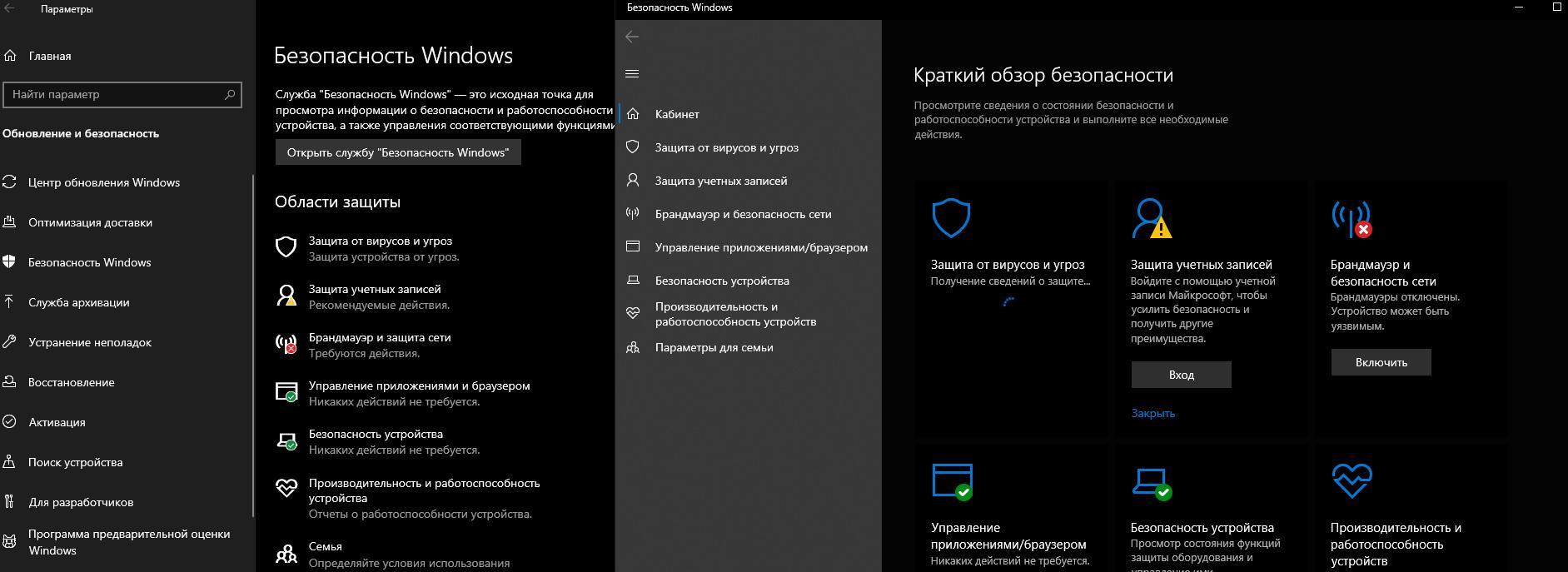Open 'Производительность и работоспособность устройств' in the Security navigation
The height and width of the screenshot is (572, 1568).
tap(735, 314)
